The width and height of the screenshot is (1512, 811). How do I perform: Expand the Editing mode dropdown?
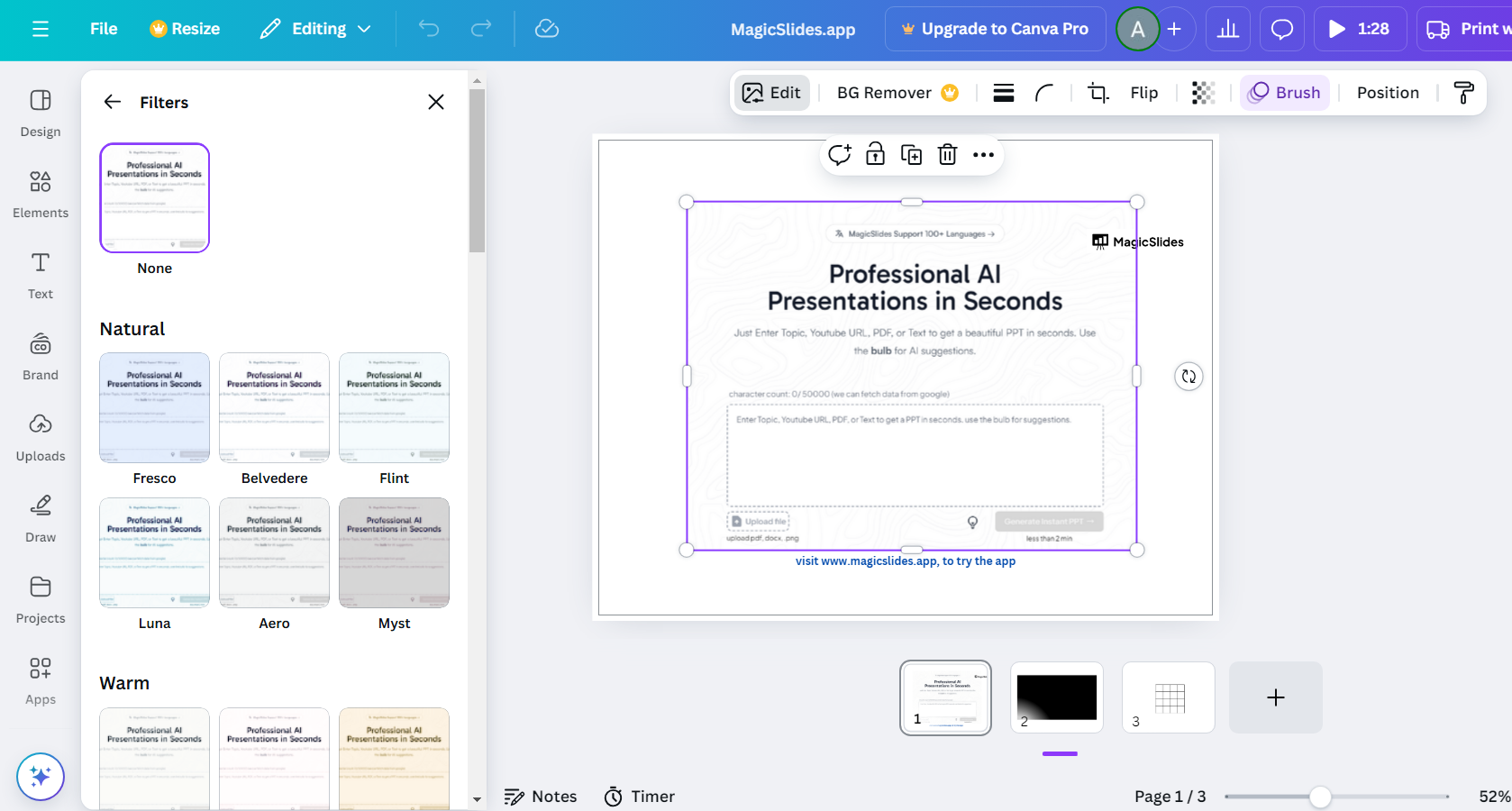coord(316,29)
